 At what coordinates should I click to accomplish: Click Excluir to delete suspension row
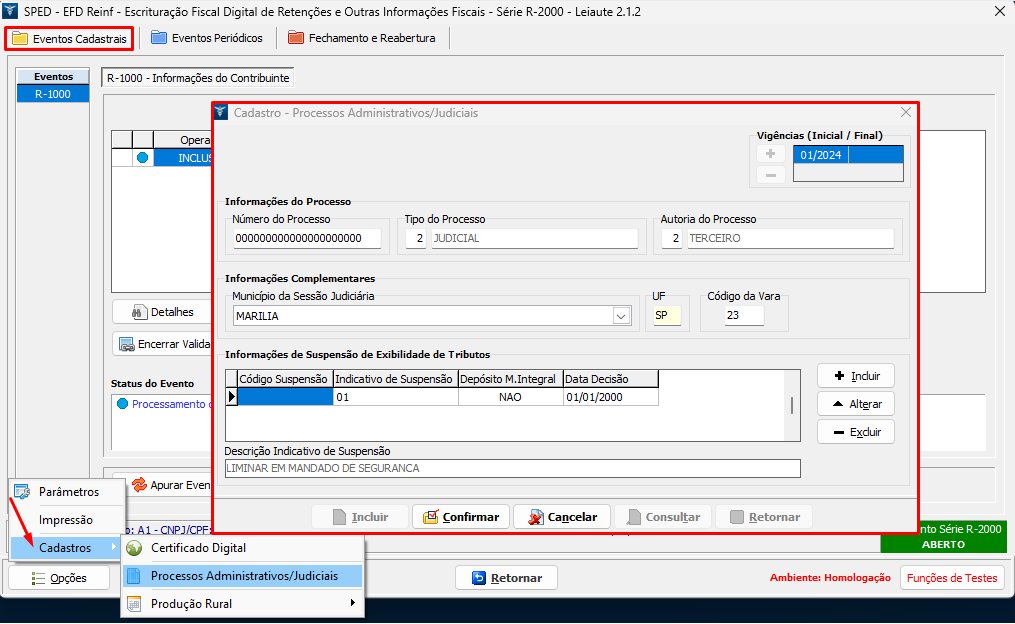click(855, 432)
